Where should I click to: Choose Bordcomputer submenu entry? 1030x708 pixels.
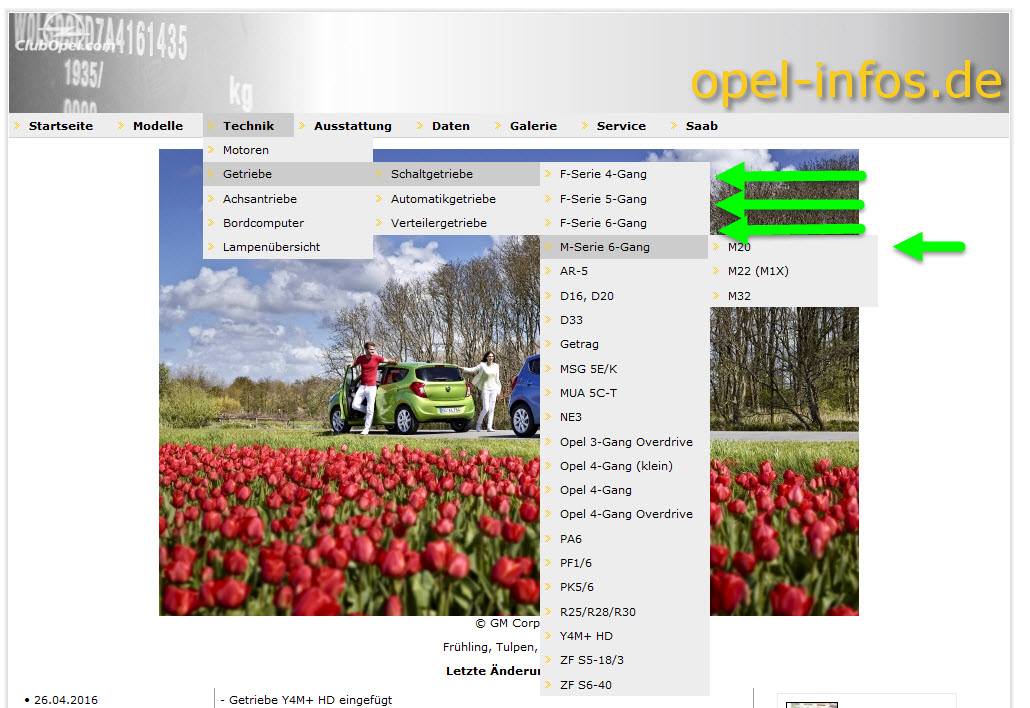tap(288, 223)
